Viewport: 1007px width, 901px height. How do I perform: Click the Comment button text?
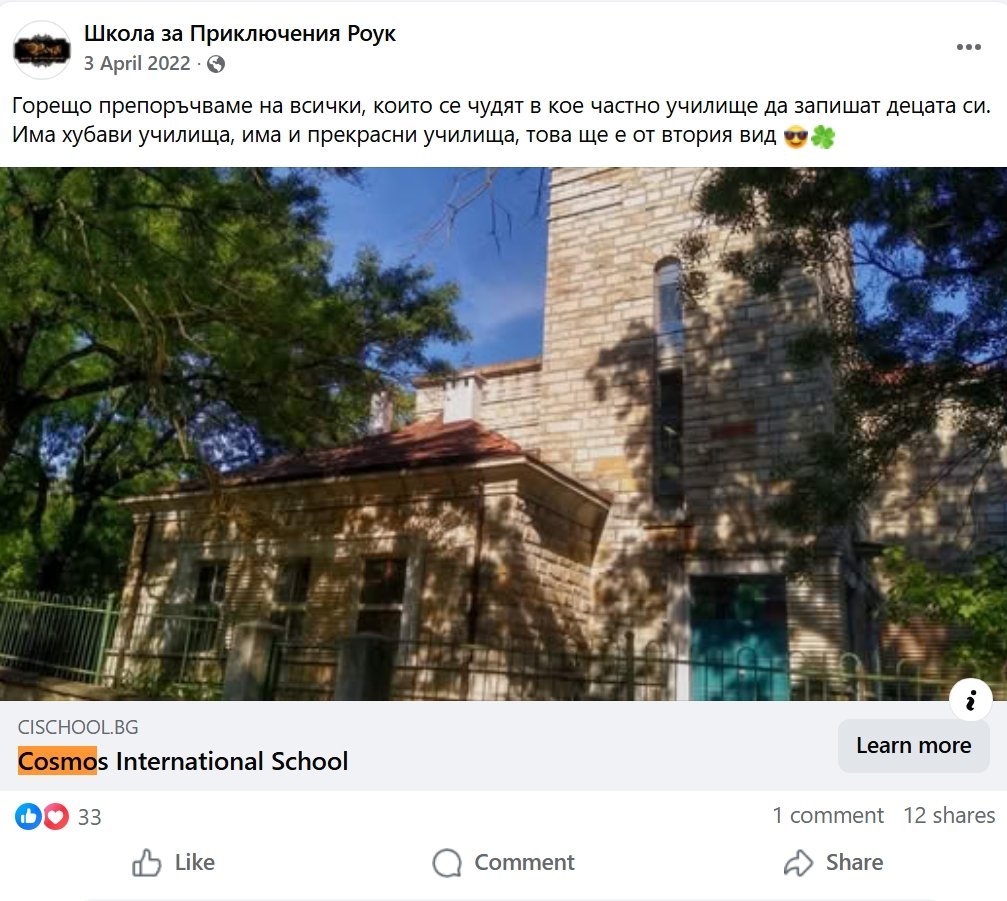click(x=524, y=862)
